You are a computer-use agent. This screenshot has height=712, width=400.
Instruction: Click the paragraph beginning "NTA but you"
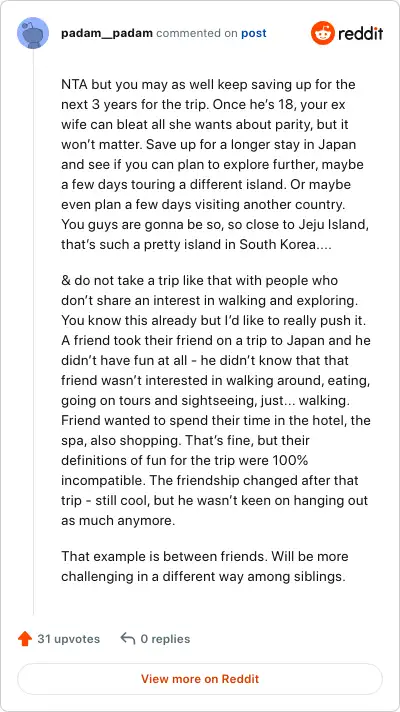[x=212, y=164]
